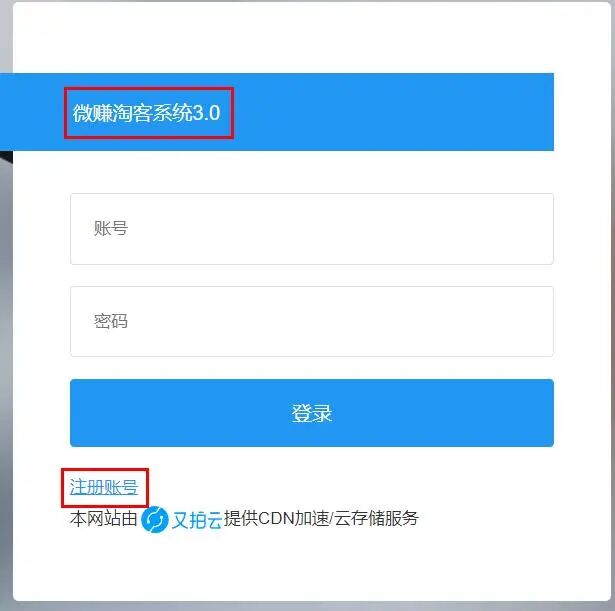Image resolution: width=615 pixels, height=611 pixels.
Task: Click the 微赚淘客系统3.0 title text
Action: click(146, 113)
